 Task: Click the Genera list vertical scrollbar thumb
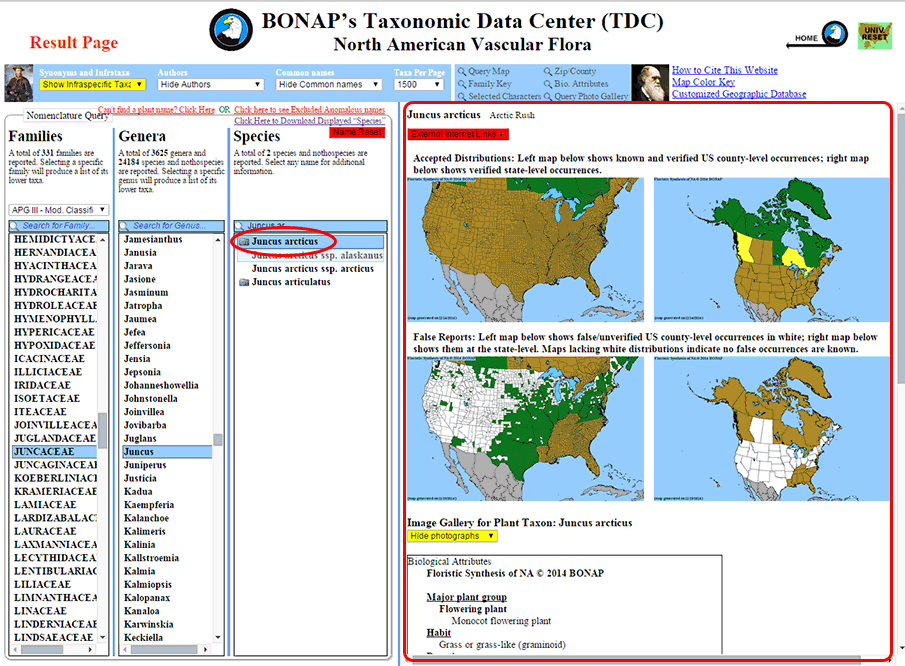218,440
